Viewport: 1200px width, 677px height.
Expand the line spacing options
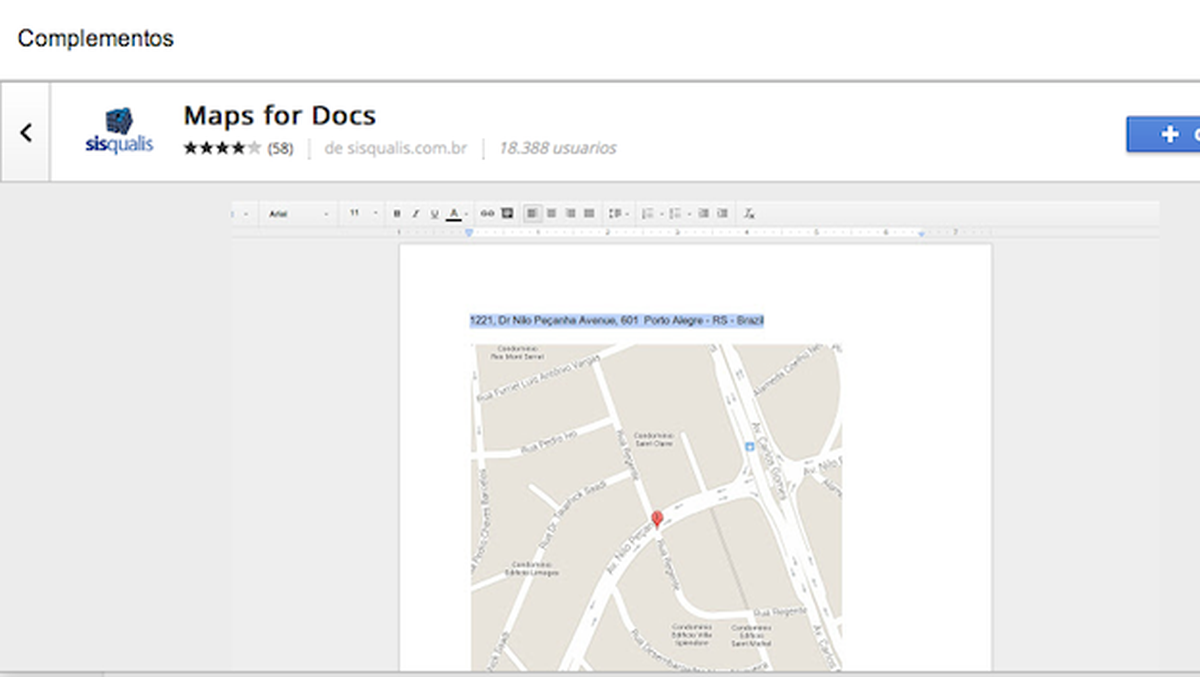click(615, 213)
